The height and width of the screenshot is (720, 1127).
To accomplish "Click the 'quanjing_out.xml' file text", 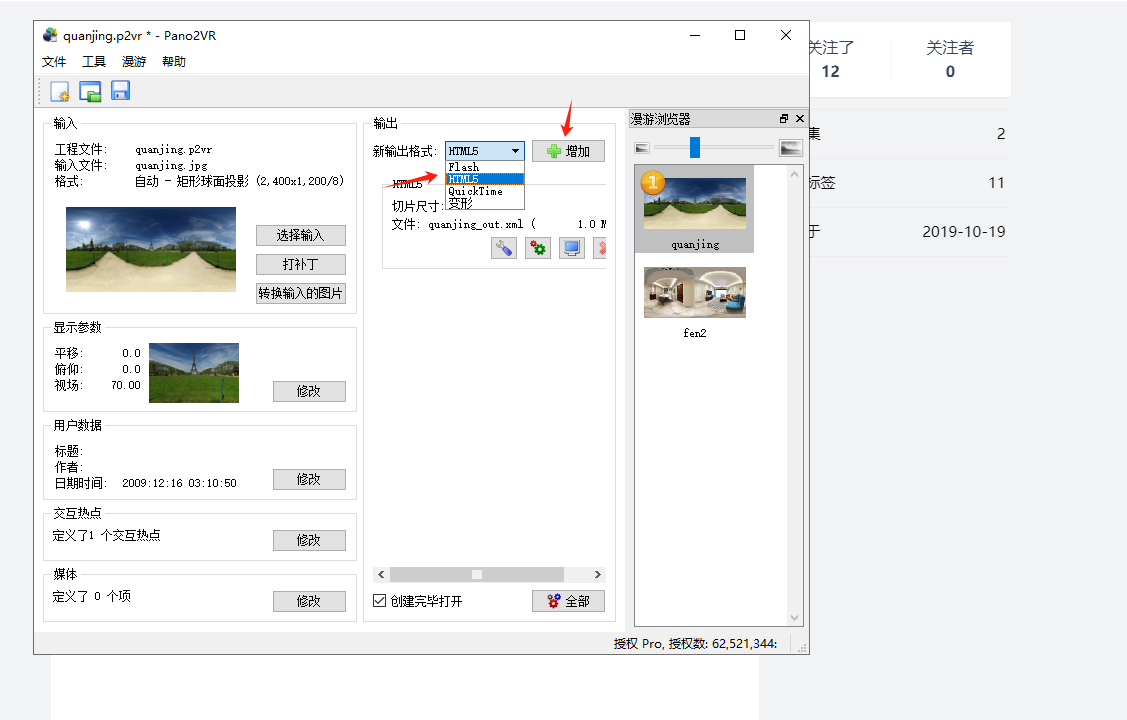I will [x=476, y=224].
